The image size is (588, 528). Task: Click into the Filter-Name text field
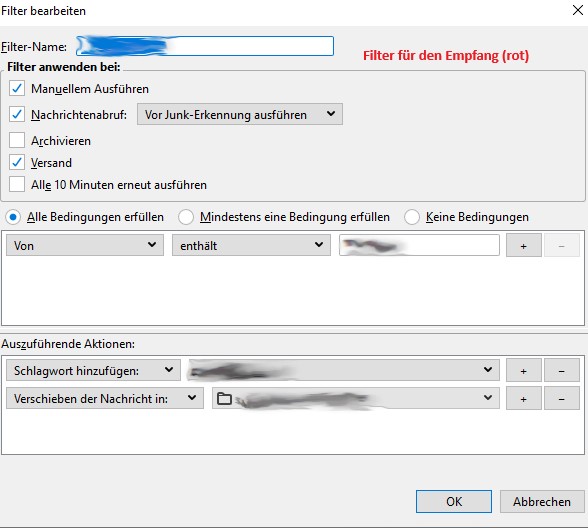205,46
